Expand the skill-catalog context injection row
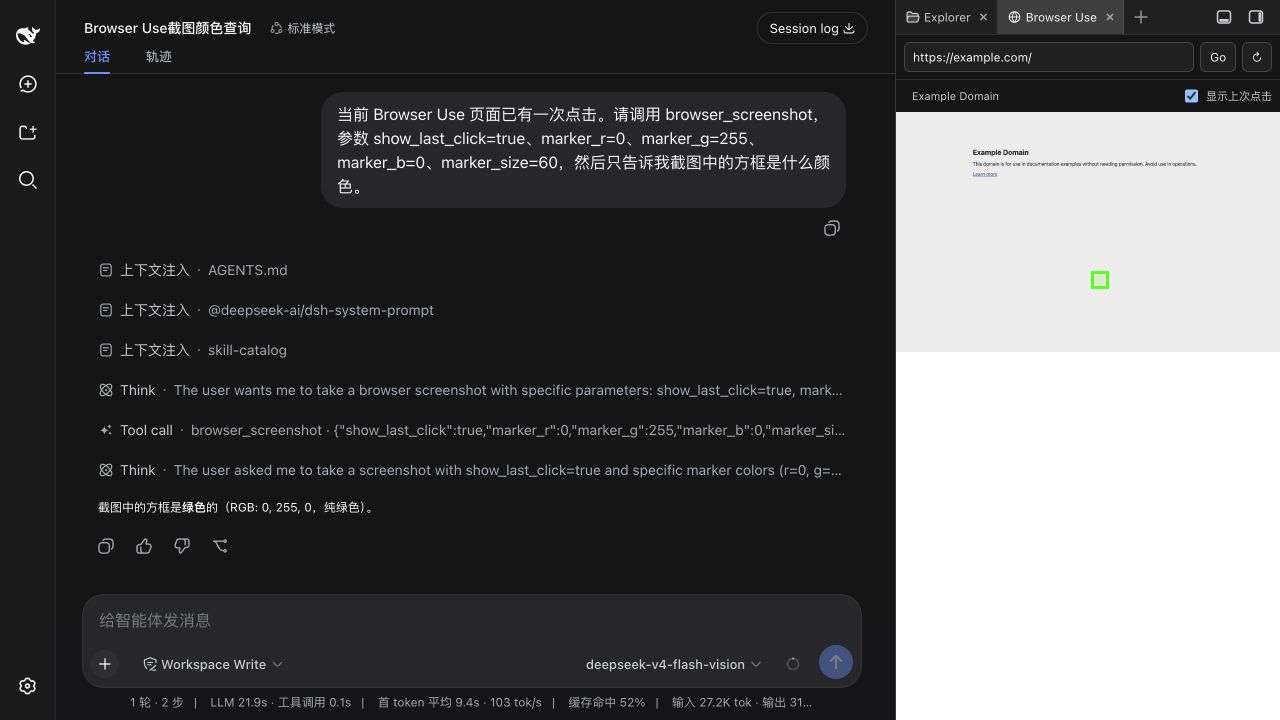 [x=193, y=350]
